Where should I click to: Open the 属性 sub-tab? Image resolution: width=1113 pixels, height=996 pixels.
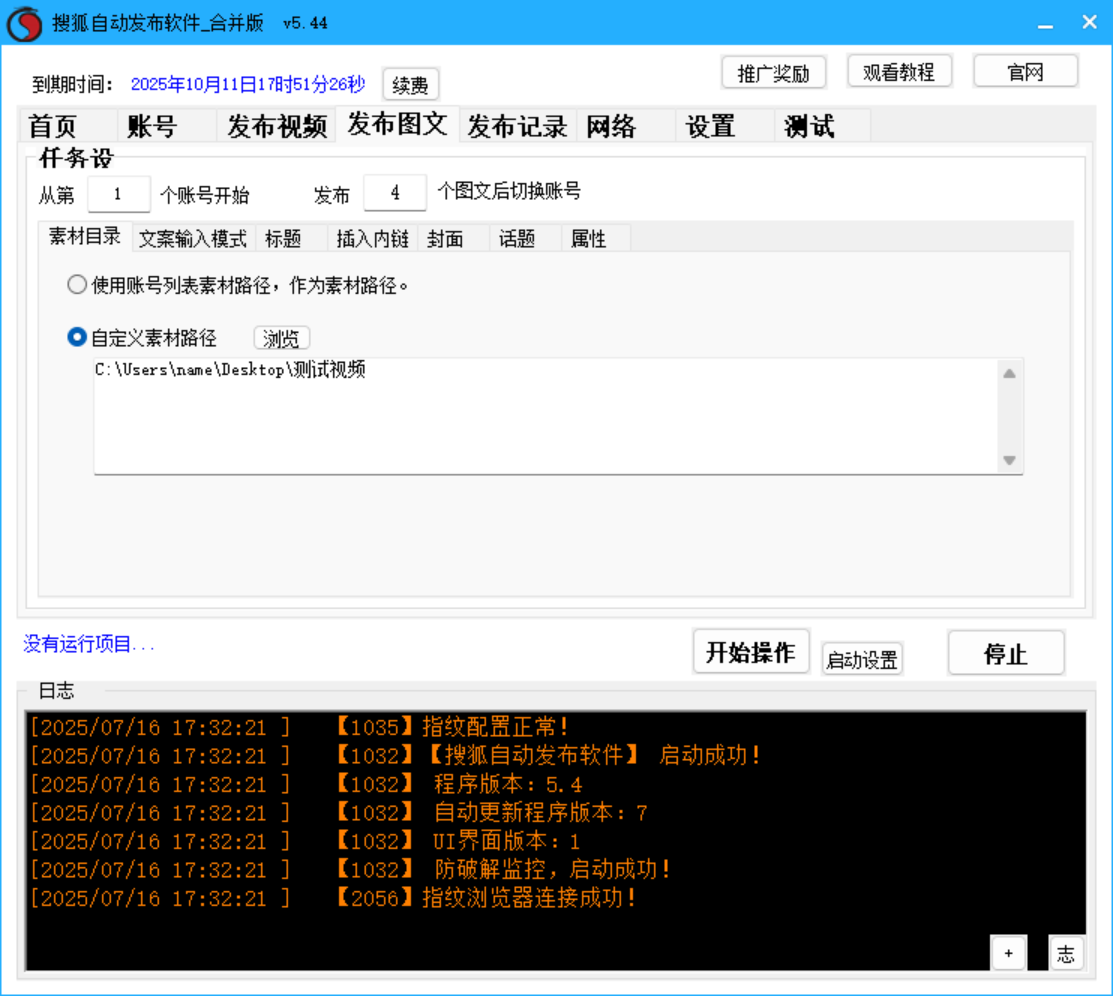596,239
